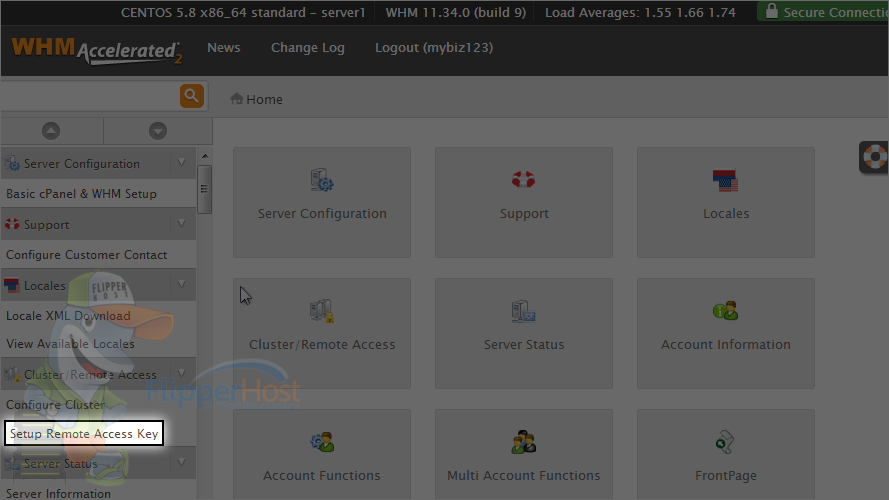
Task: Click the WHM 11.34.0 (build 9) text
Action: point(456,12)
